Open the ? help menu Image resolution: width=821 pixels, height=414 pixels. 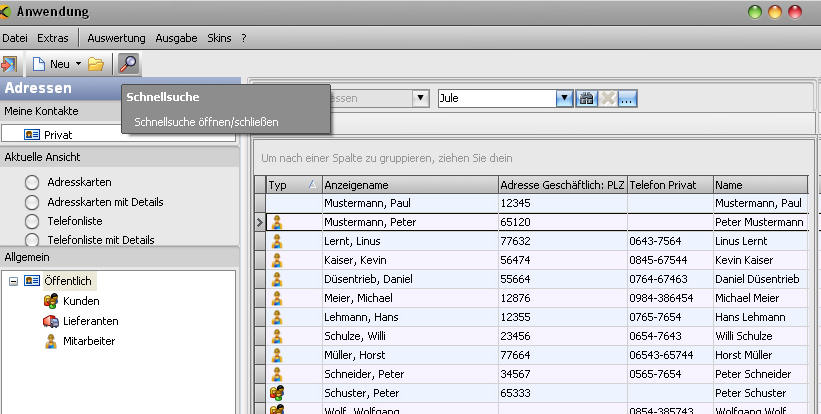pyautogui.click(x=243, y=38)
